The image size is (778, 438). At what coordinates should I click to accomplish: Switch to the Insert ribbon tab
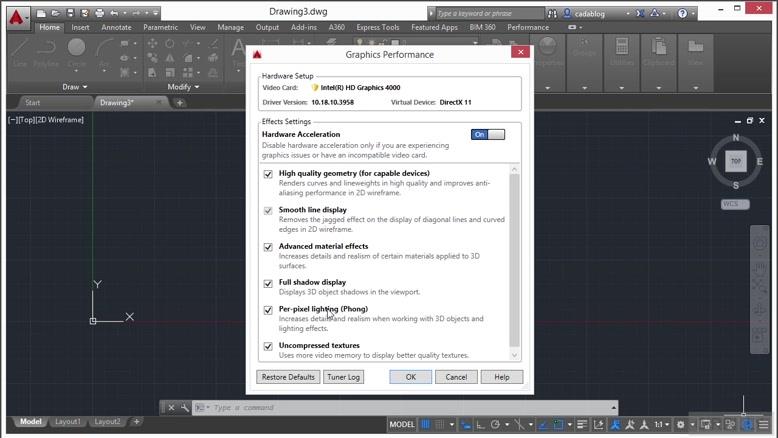(x=80, y=27)
